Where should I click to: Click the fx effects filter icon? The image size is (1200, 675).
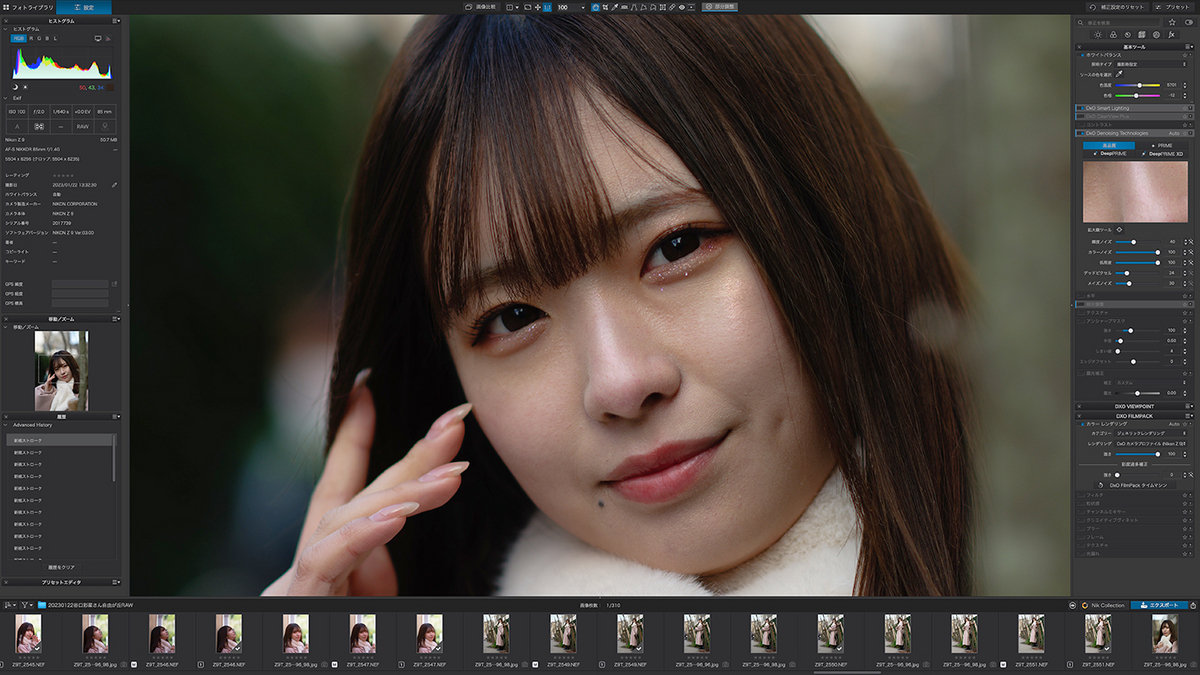[1171, 35]
